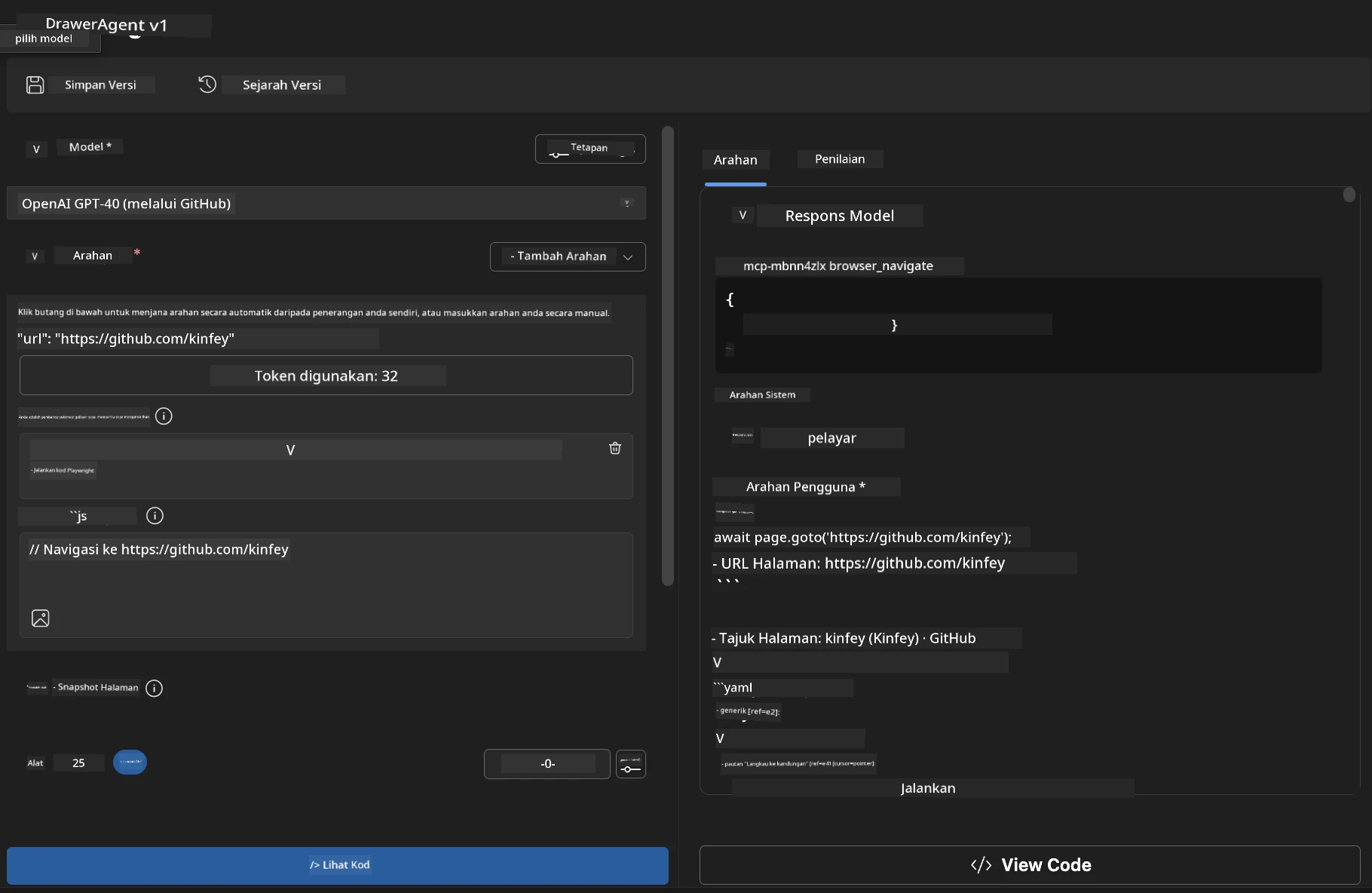Click the add image icon in the prompt box

[41, 618]
